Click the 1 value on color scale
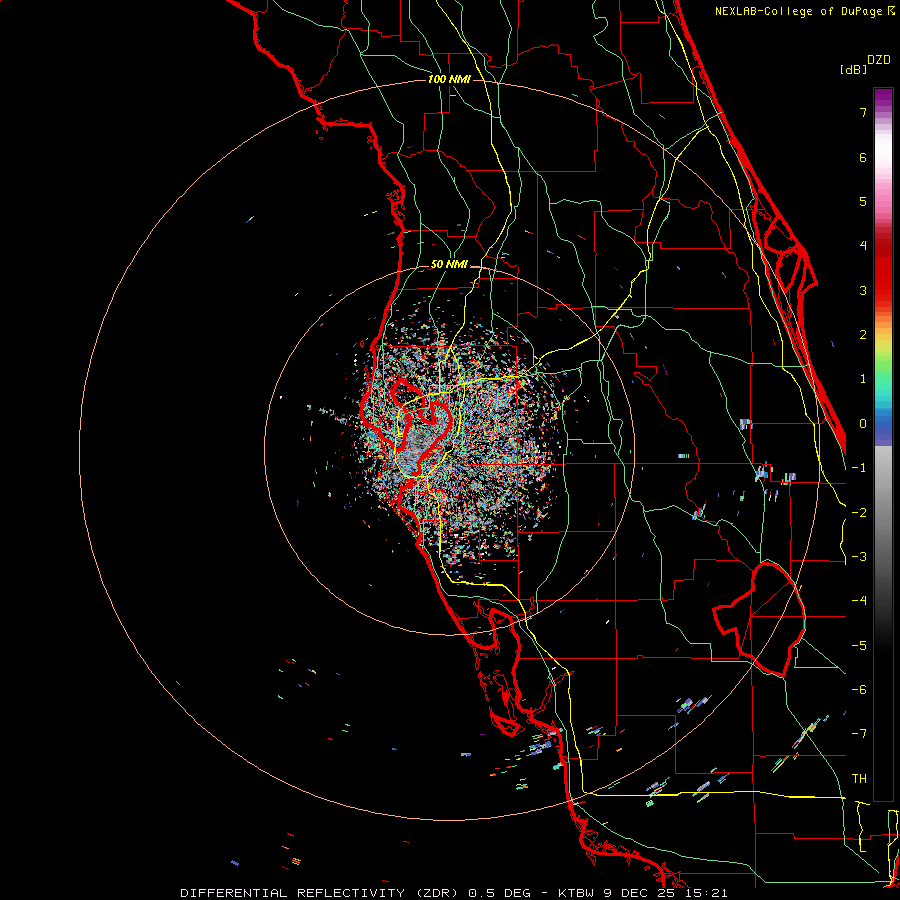900x900 pixels. (x=863, y=379)
